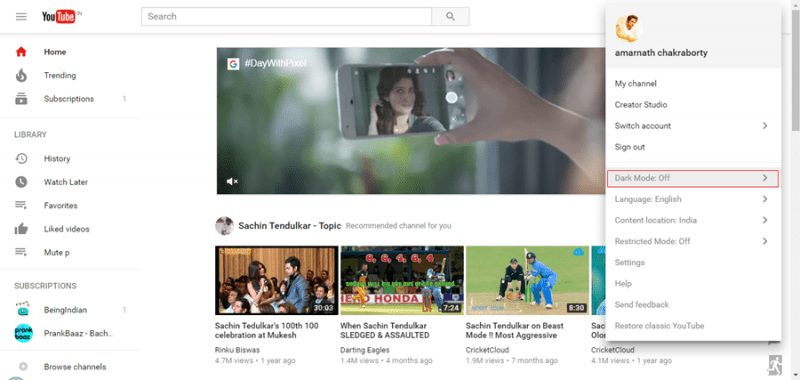Open the Subscriptions text in sidebar
The image size is (800, 380).
[69, 98]
